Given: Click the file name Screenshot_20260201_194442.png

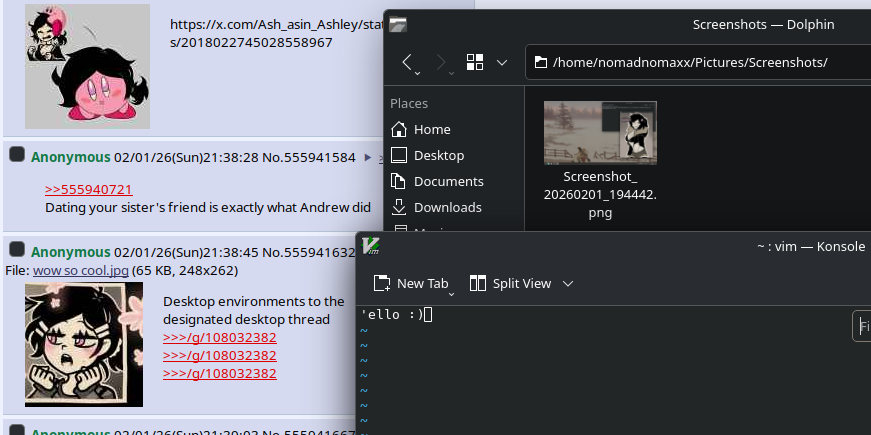Looking at the screenshot, I should coord(600,194).
